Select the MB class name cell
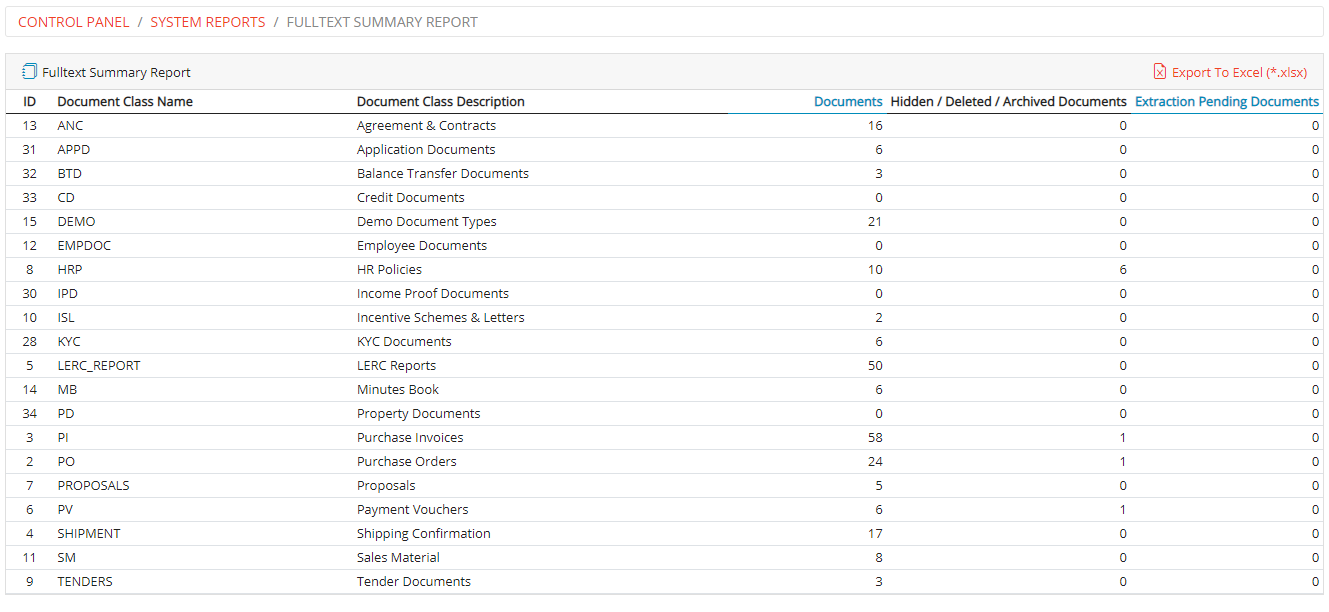This screenshot has height=612, width=1329. [67, 390]
